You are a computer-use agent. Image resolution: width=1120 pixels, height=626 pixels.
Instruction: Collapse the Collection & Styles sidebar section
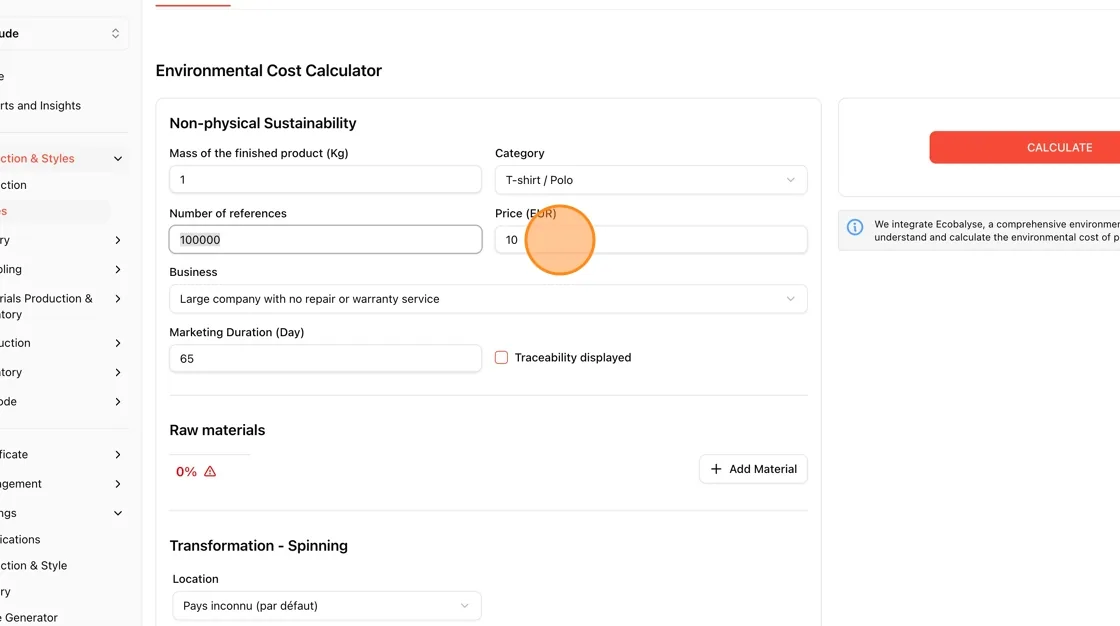click(x=118, y=159)
